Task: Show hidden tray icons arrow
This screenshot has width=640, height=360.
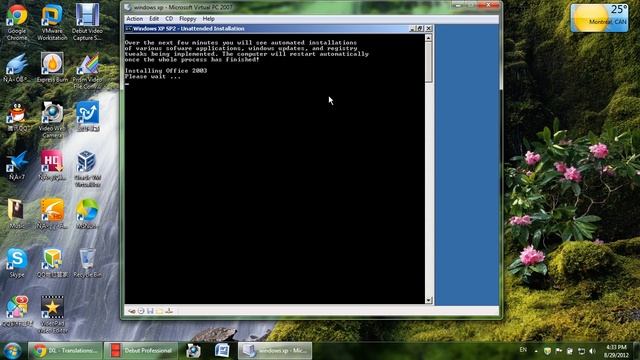Action: tap(536, 351)
